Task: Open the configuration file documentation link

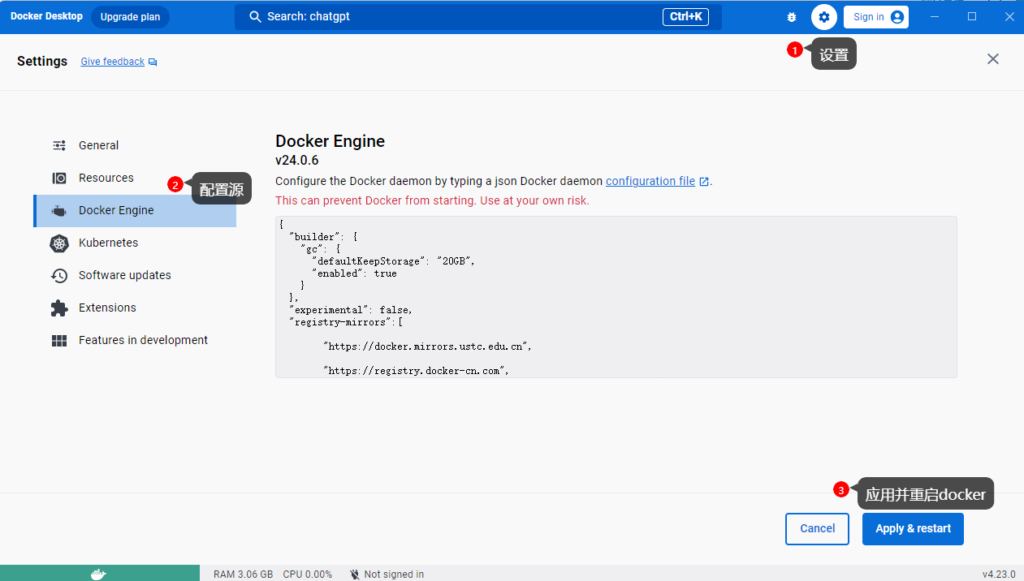Action: pyautogui.click(x=650, y=182)
